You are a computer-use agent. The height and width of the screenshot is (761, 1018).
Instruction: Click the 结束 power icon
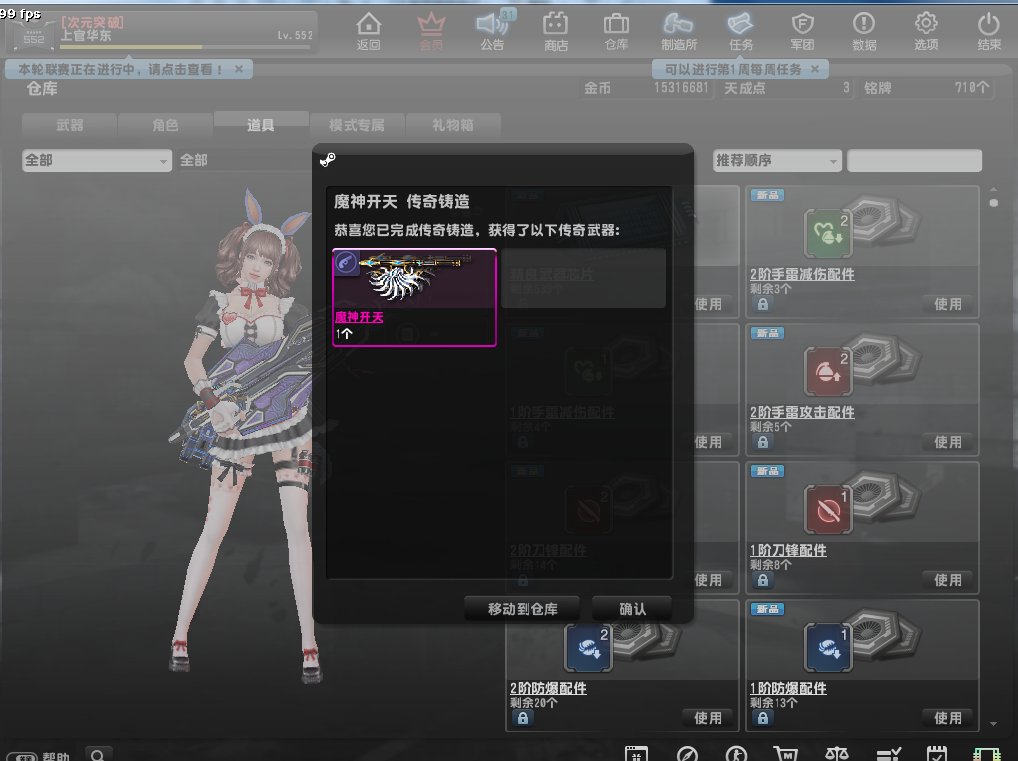pyautogui.click(x=989, y=31)
